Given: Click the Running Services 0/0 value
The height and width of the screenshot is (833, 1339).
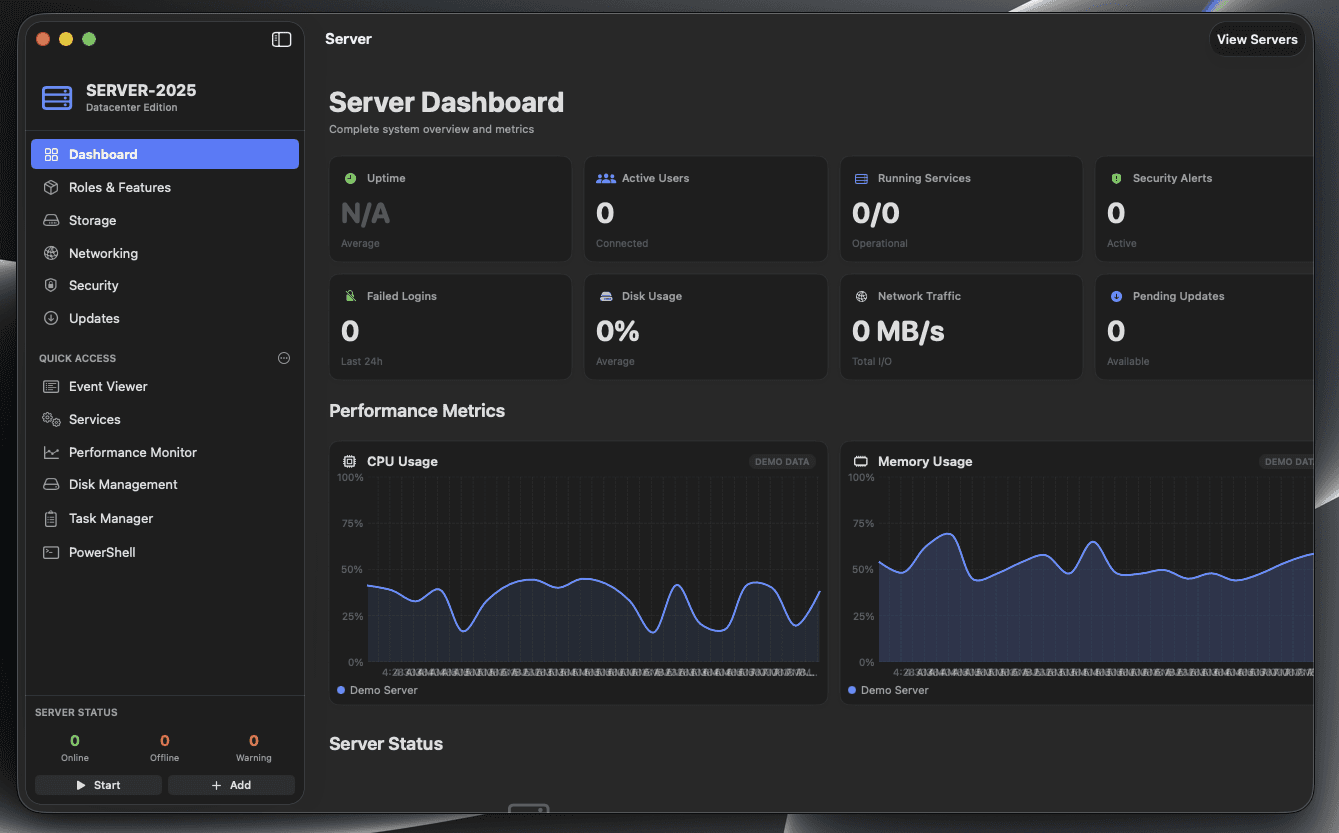Looking at the screenshot, I should (876, 213).
